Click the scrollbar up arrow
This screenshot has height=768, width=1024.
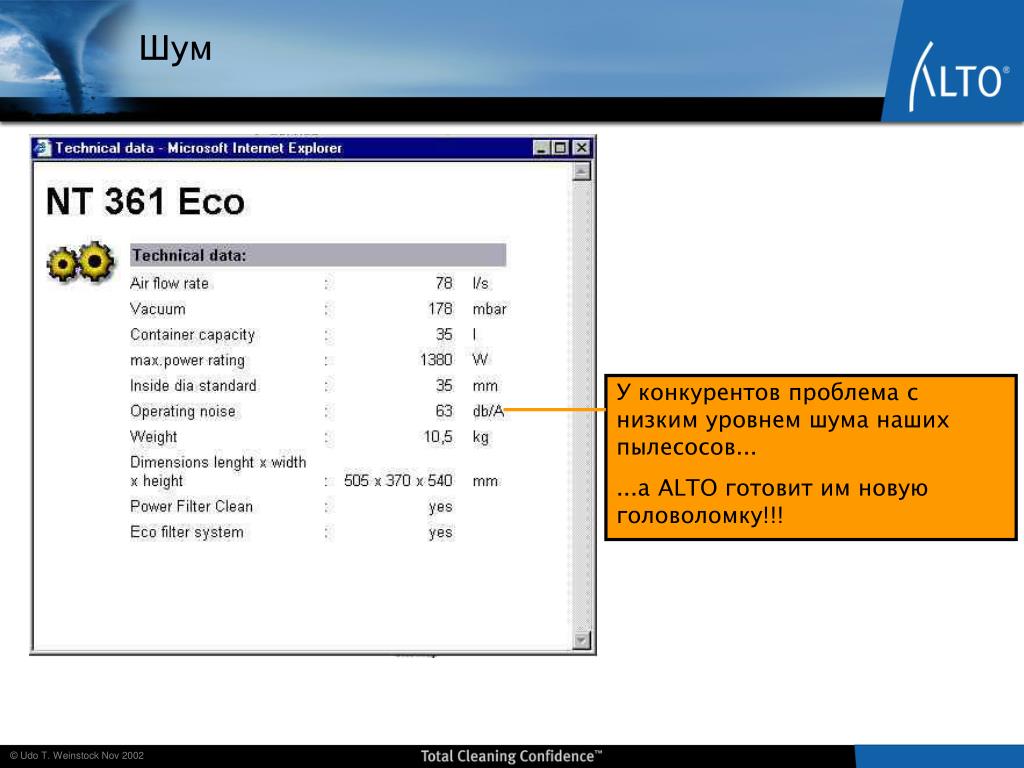(x=581, y=172)
